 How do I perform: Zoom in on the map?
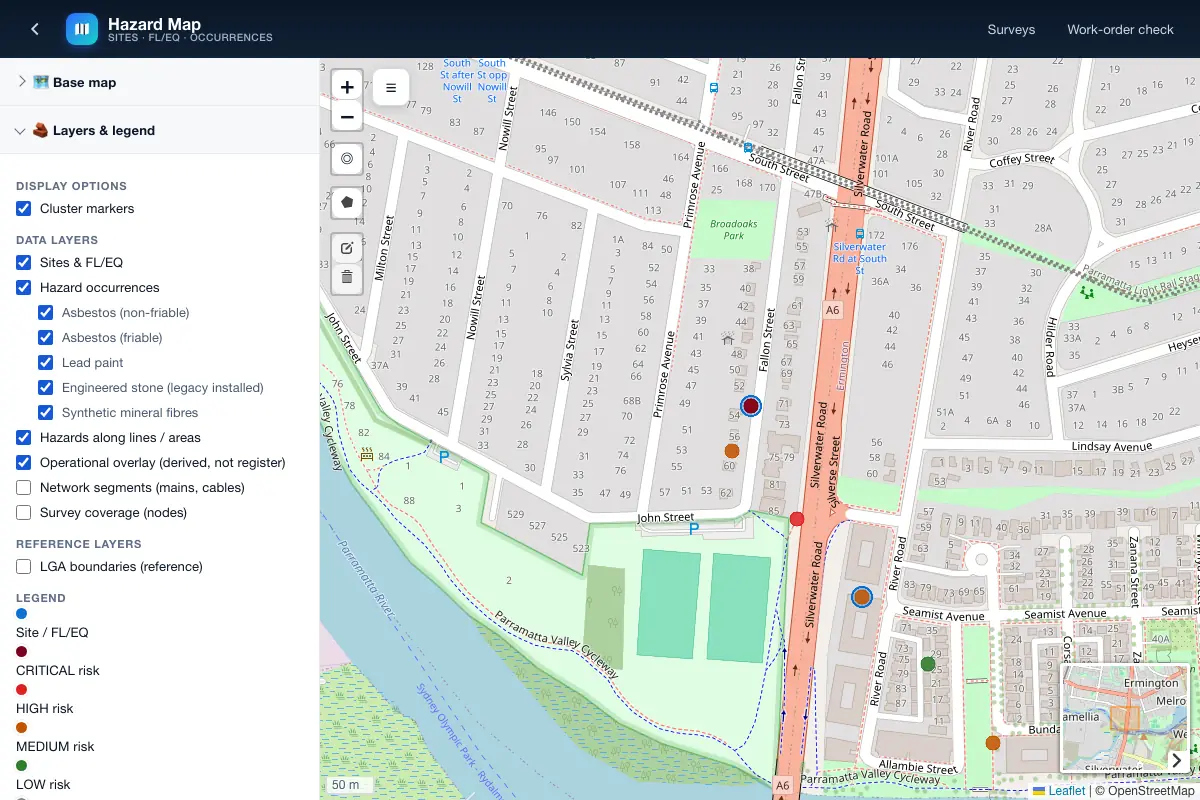click(347, 87)
